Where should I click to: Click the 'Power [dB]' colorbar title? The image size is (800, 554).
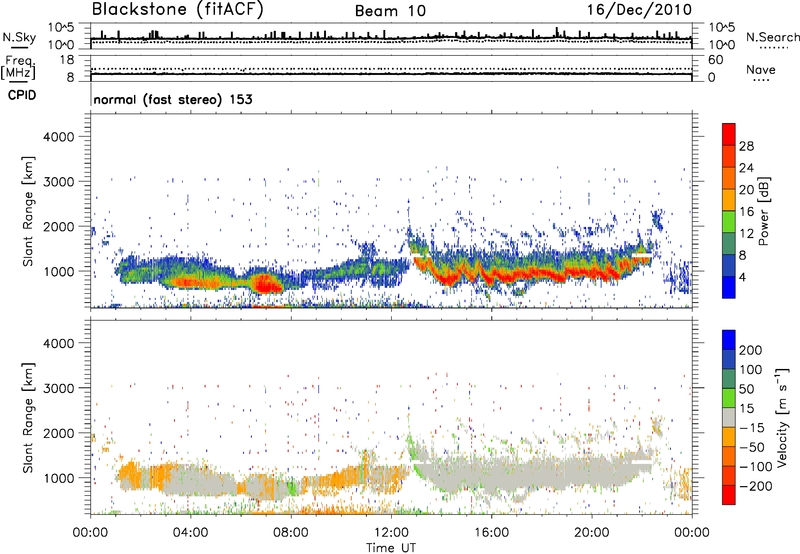pyautogui.click(x=763, y=211)
